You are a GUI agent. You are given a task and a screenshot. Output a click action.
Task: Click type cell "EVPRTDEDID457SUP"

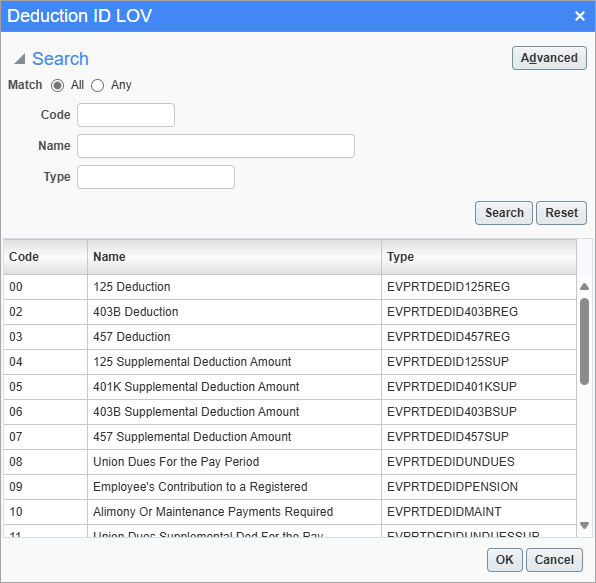(479, 437)
